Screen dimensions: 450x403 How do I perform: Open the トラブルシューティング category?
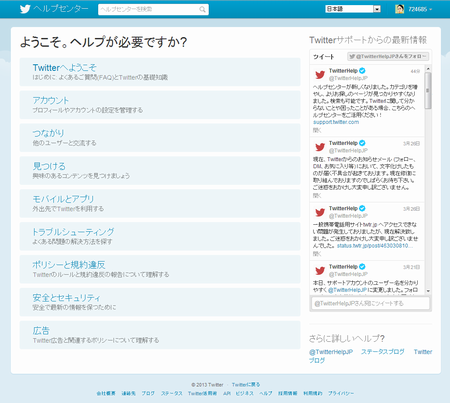(160, 236)
